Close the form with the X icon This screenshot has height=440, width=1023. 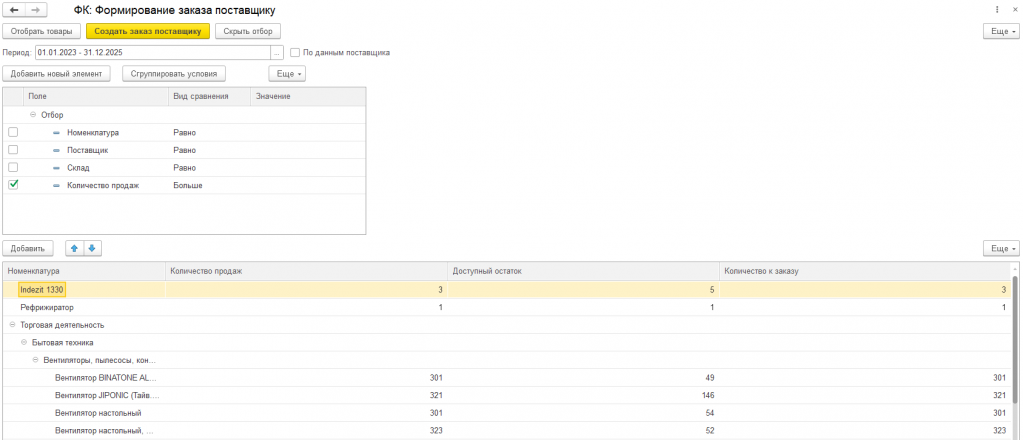click(x=1012, y=10)
